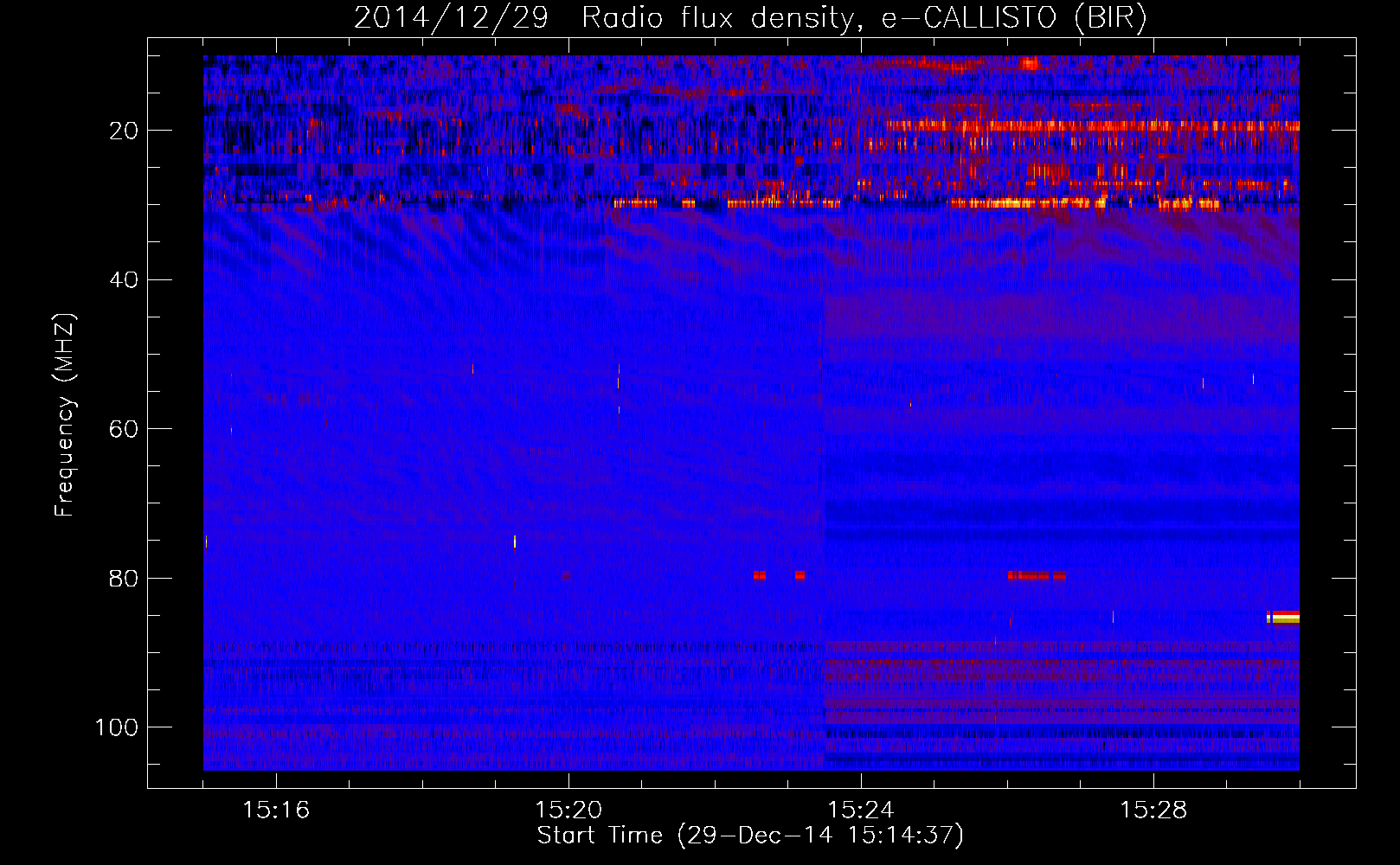Viewport: 1400px width, 865px height.
Task: Click the 40 MHz frequency tick label
Action: coord(124,279)
